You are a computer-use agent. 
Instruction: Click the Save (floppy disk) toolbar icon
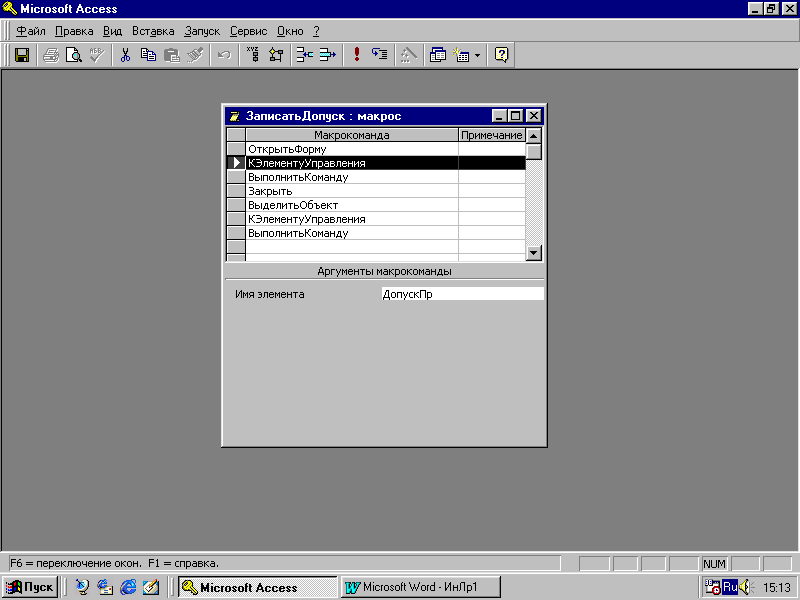[22, 55]
